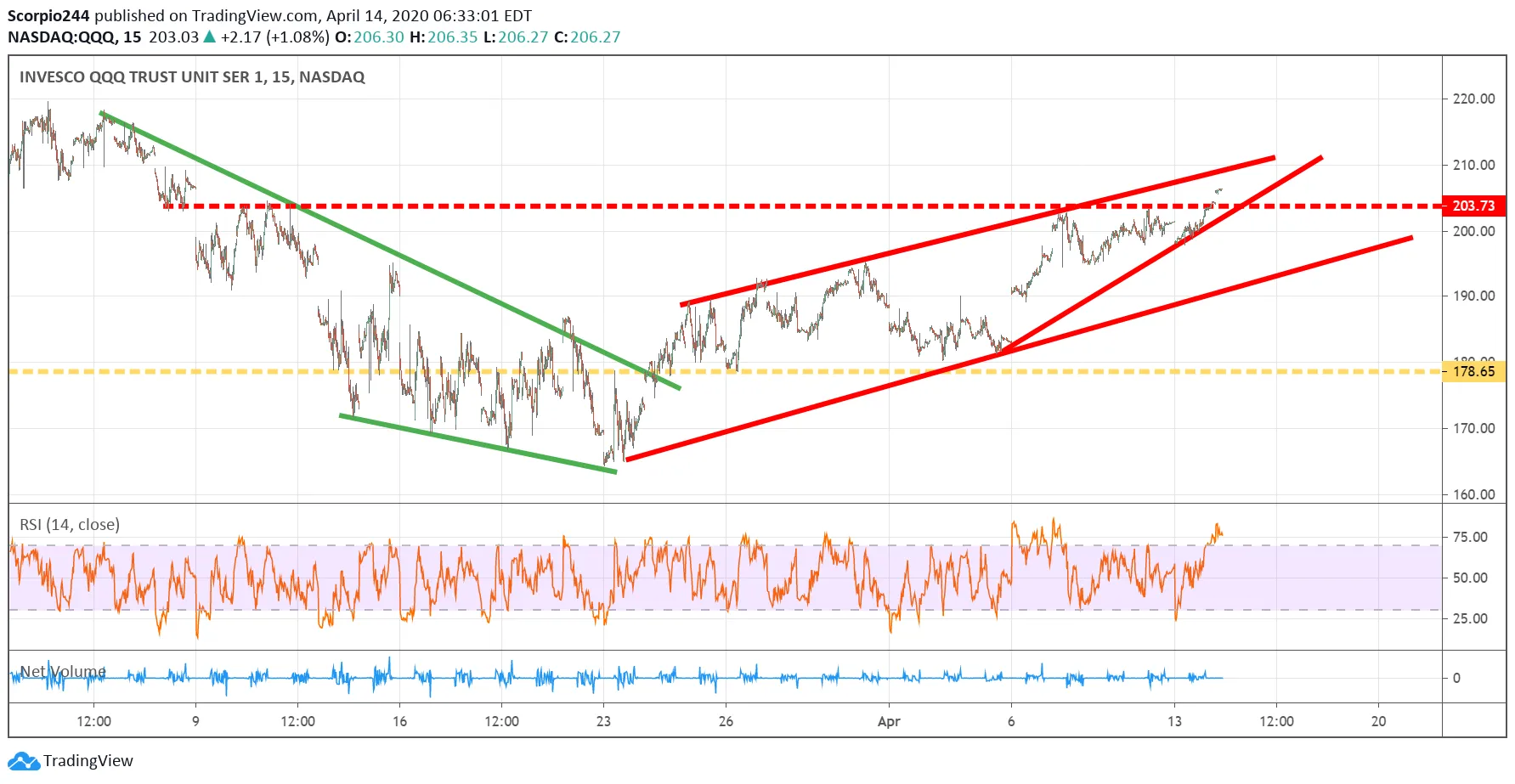Click the RSI 25.00 axis label
This screenshot has width=1515, height=784.
1470,618
